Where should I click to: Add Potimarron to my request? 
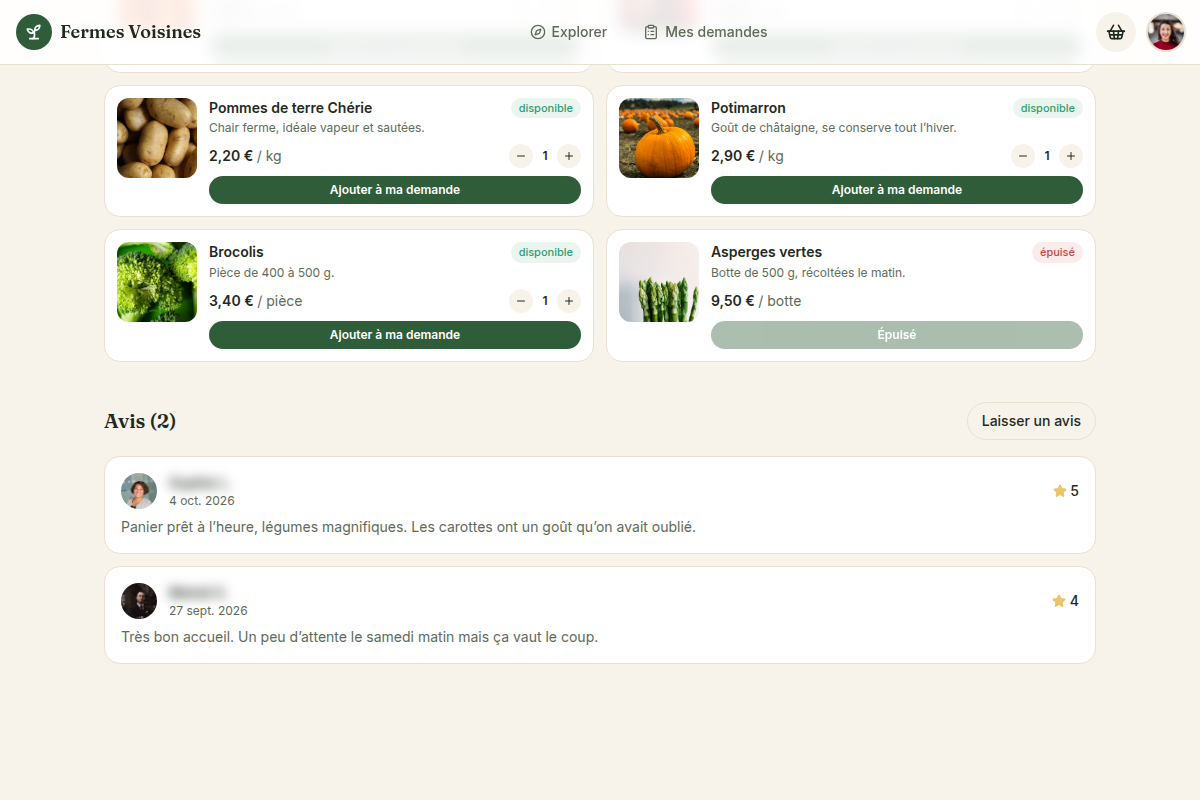(897, 190)
